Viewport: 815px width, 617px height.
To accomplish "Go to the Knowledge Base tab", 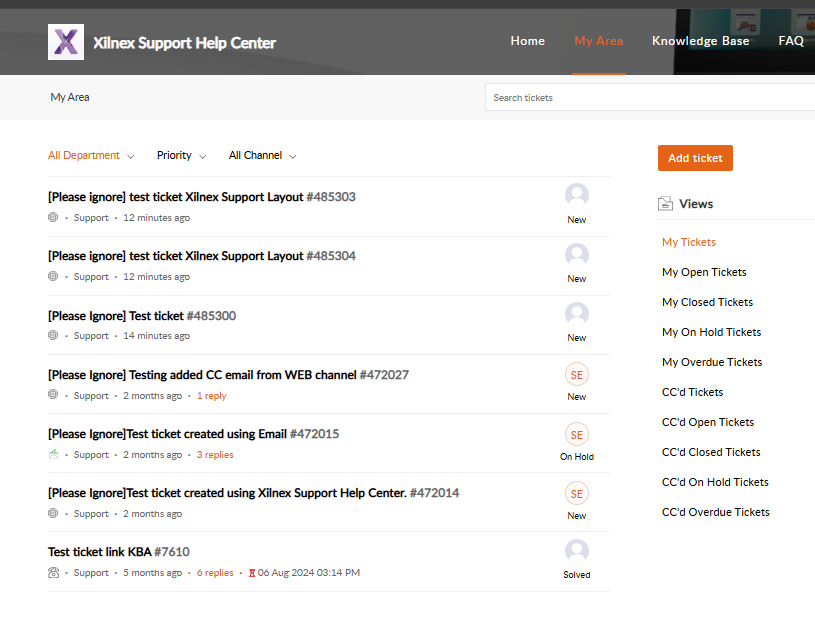I will pyautogui.click(x=700, y=41).
